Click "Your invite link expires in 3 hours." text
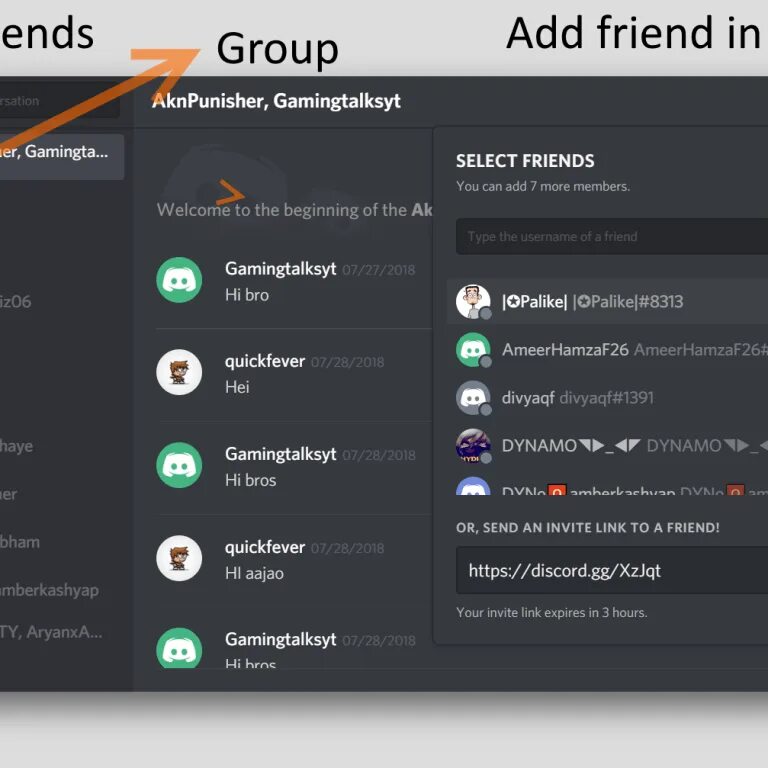The width and height of the screenshot is (768, 768). 552,613
